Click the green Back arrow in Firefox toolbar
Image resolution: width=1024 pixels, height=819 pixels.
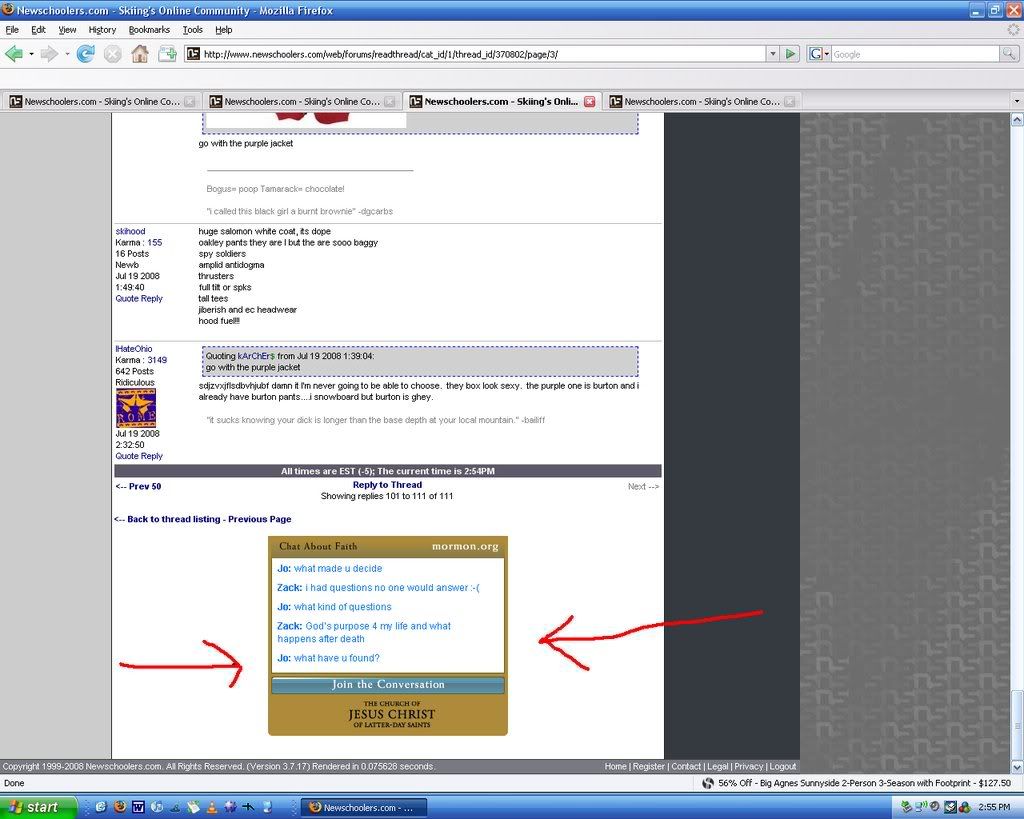click(14, 54)
